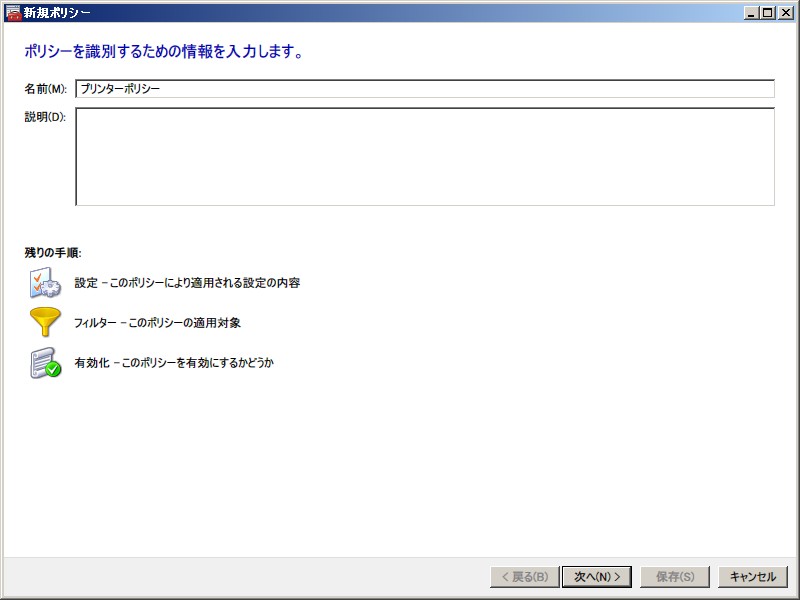This screenshot has width=800, height=600.
Task: Click the 設定 step icon with checklist and gear
Action: 45,283
